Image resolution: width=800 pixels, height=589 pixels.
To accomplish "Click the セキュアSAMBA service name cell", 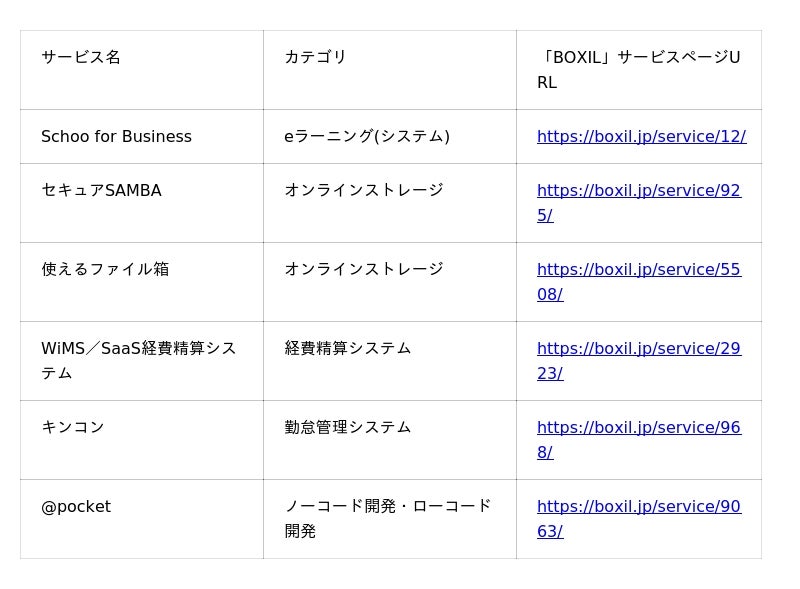I will [101, 191].
